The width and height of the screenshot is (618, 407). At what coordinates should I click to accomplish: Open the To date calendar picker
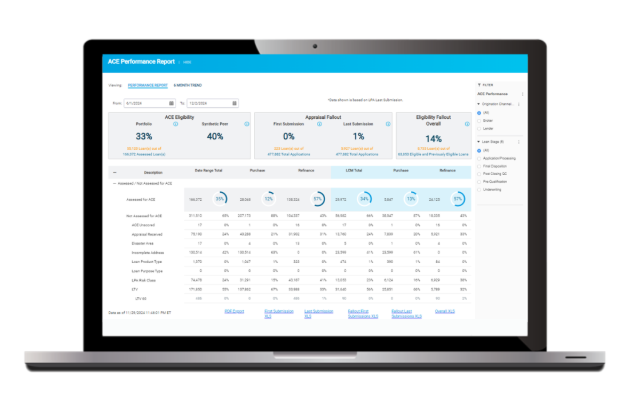coord(236,103)
